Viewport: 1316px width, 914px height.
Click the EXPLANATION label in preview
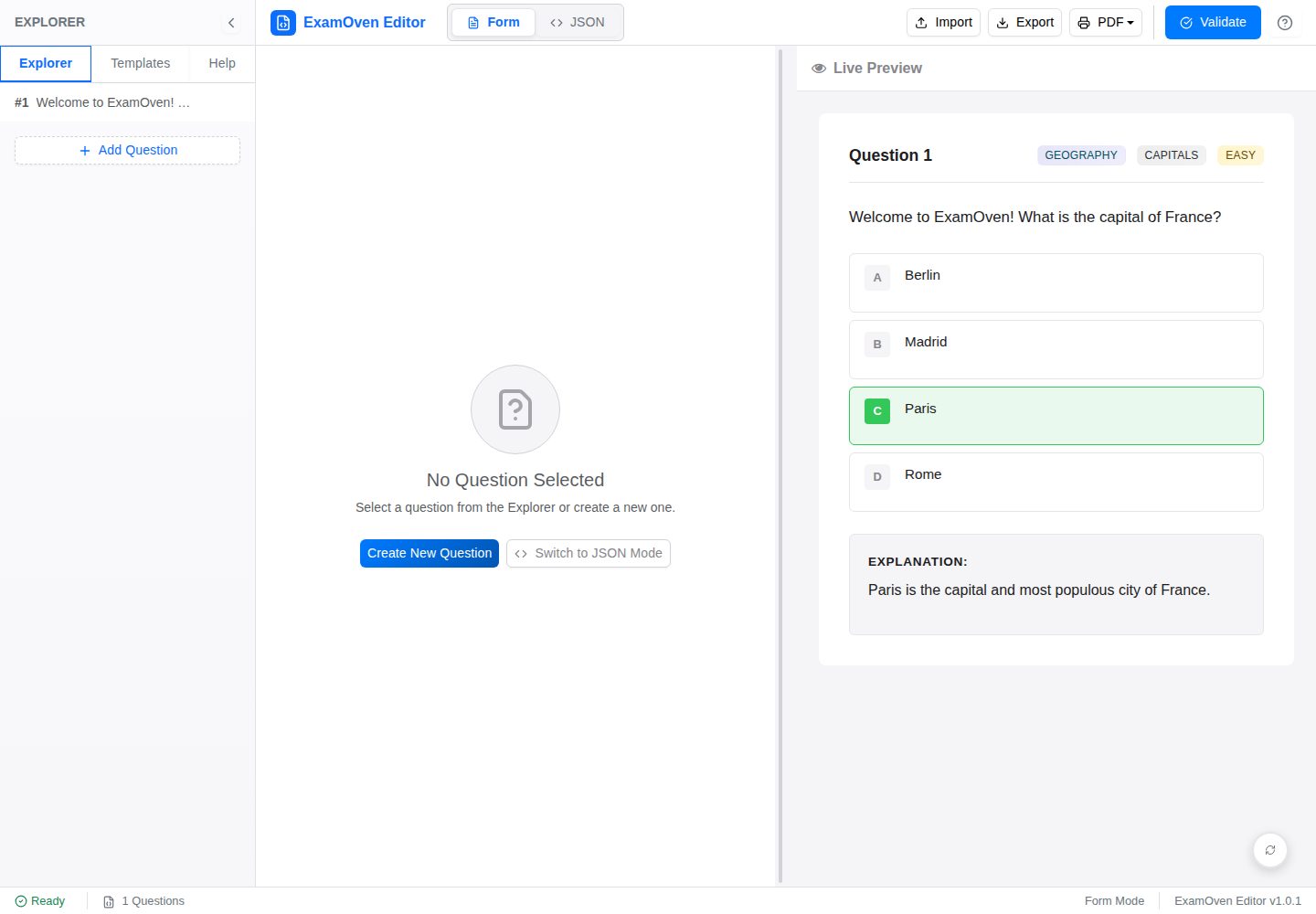(918, 562)
